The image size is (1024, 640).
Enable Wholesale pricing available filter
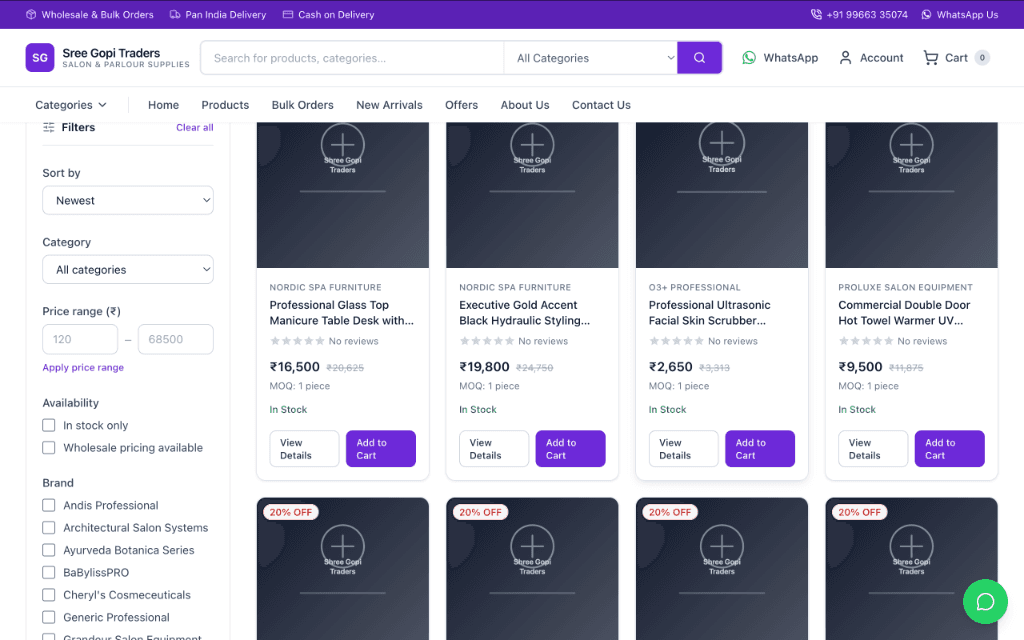[48, 447]
